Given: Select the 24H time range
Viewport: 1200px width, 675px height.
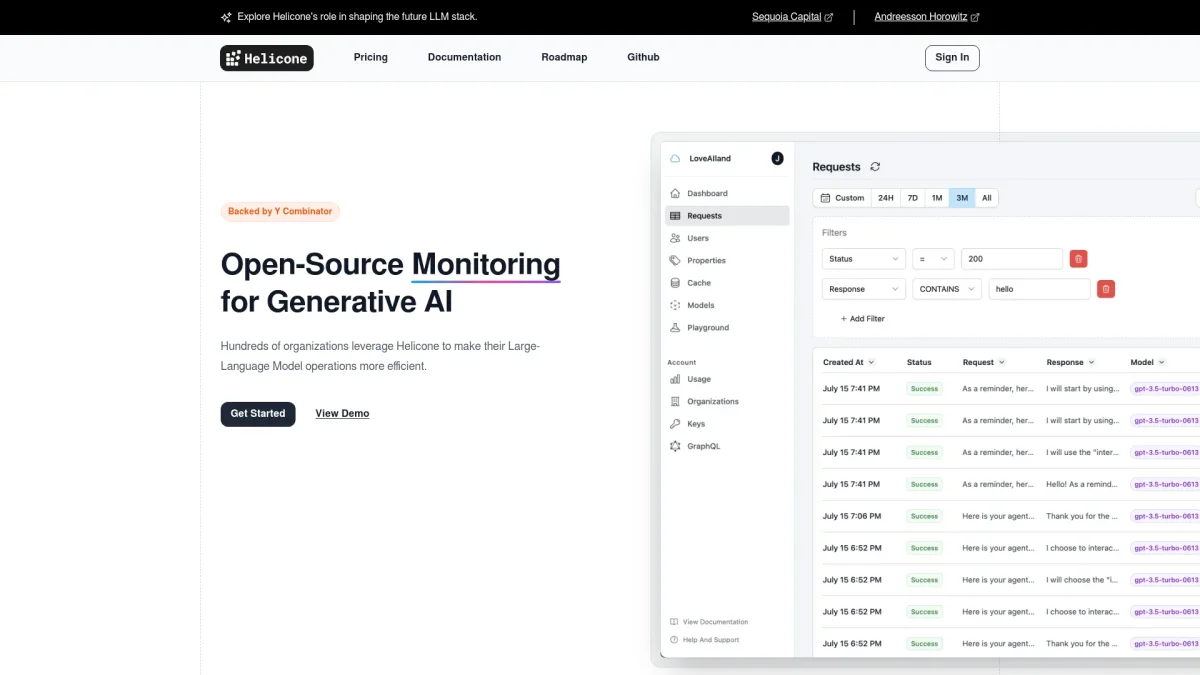Looking at the screenshot, I should (885, 198).
